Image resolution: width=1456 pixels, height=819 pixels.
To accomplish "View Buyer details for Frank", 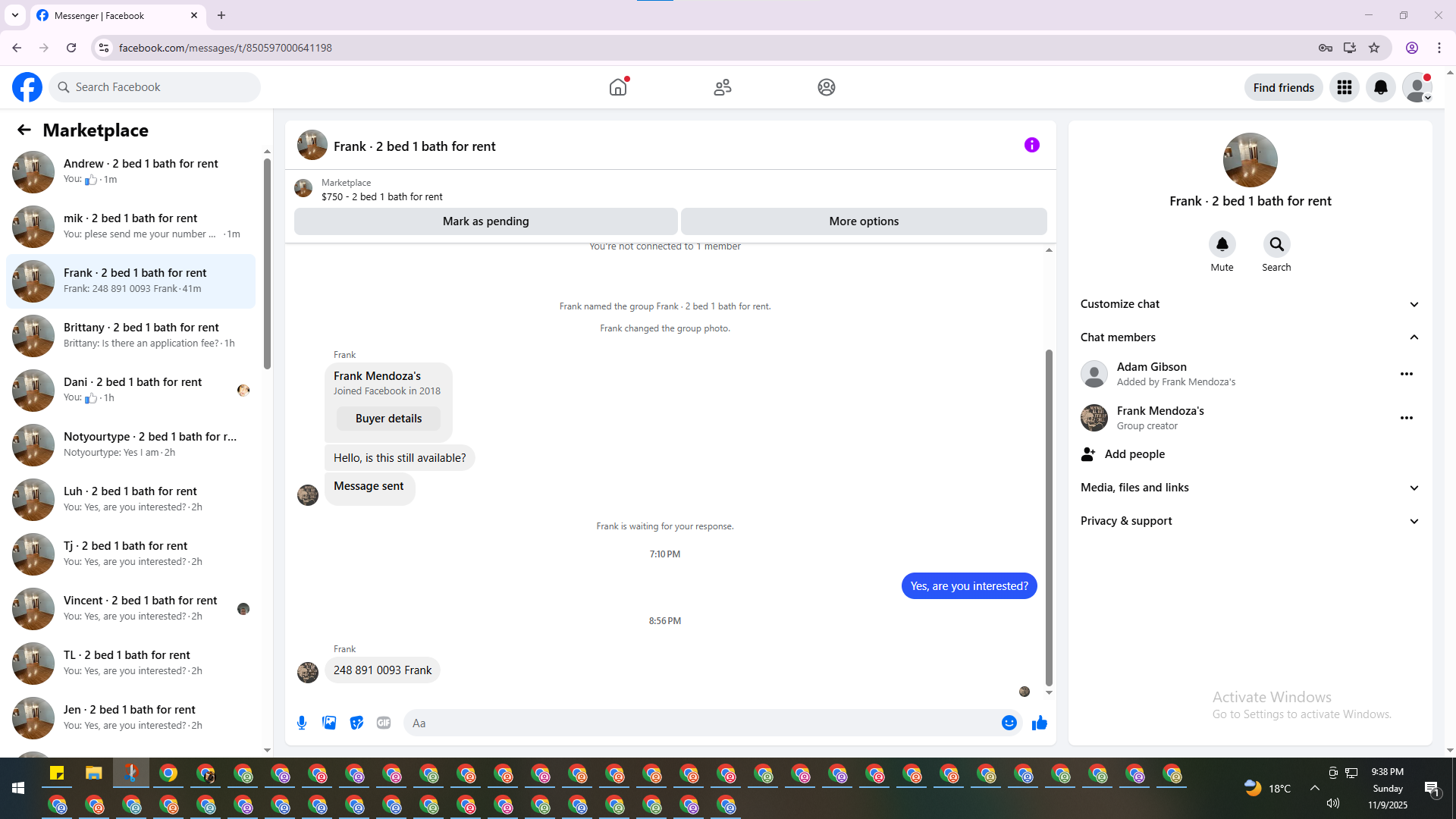I will click(x=388, y=419).
